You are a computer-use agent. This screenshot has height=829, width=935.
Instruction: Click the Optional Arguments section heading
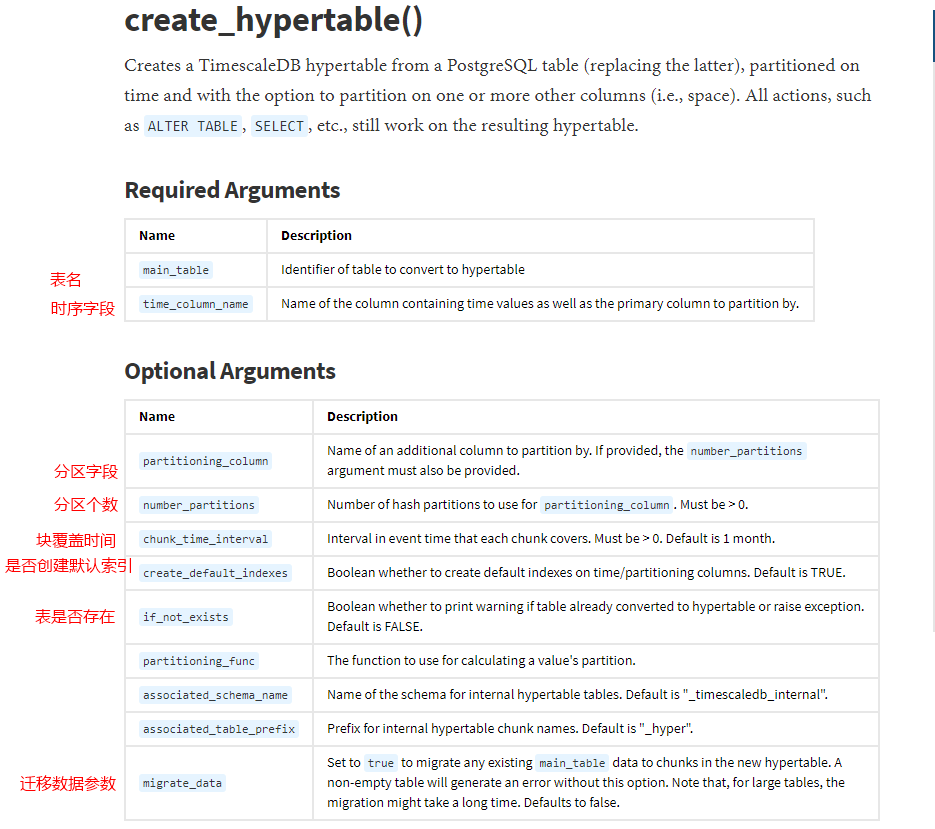tap(229, 371)
